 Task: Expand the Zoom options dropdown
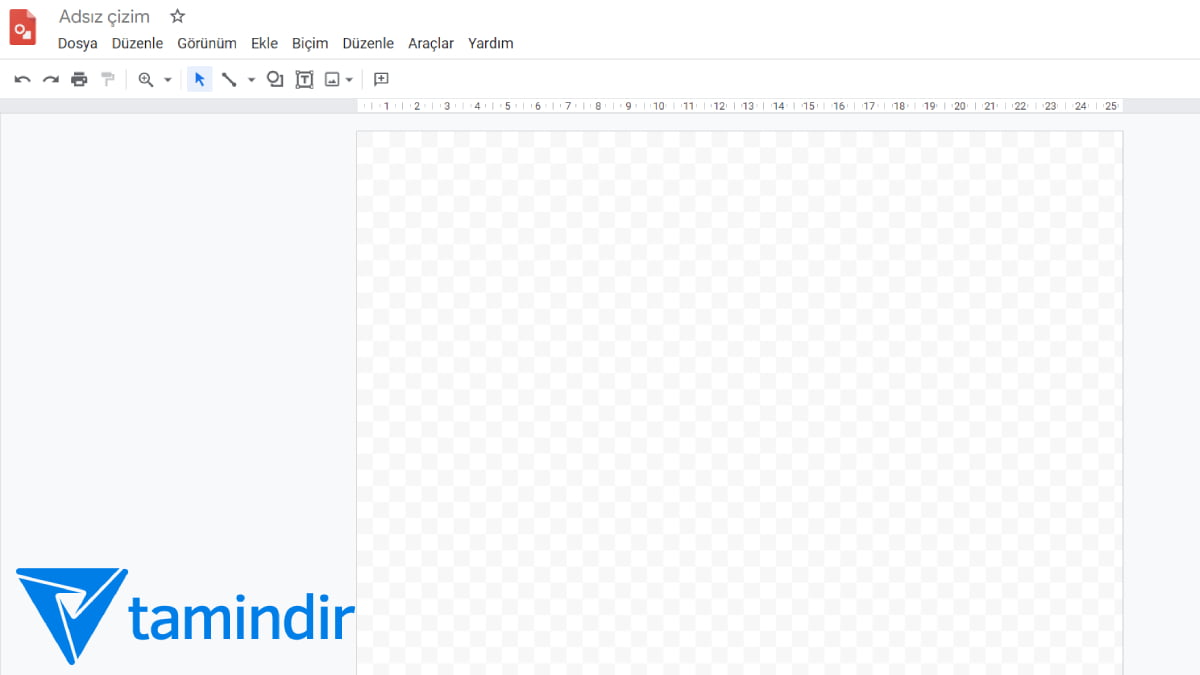(x=166, y=79)
